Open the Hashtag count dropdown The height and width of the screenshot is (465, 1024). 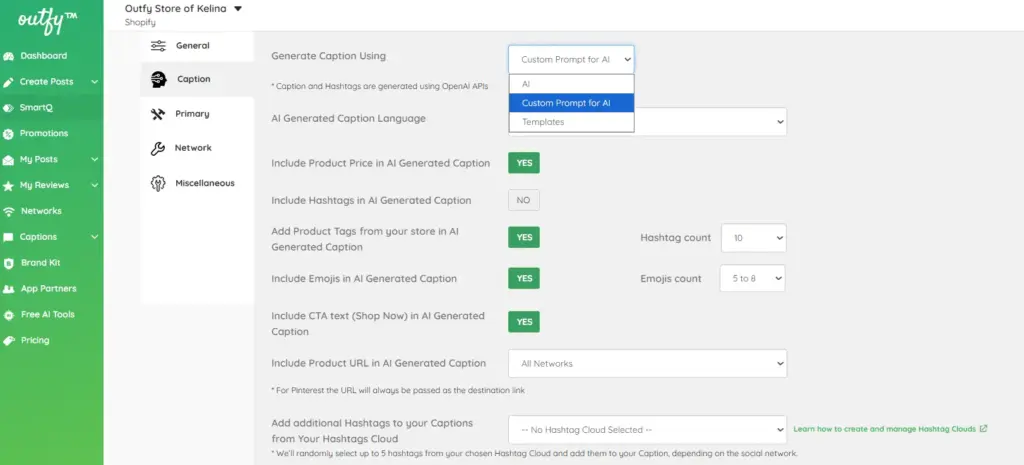[x=753, y=238]
